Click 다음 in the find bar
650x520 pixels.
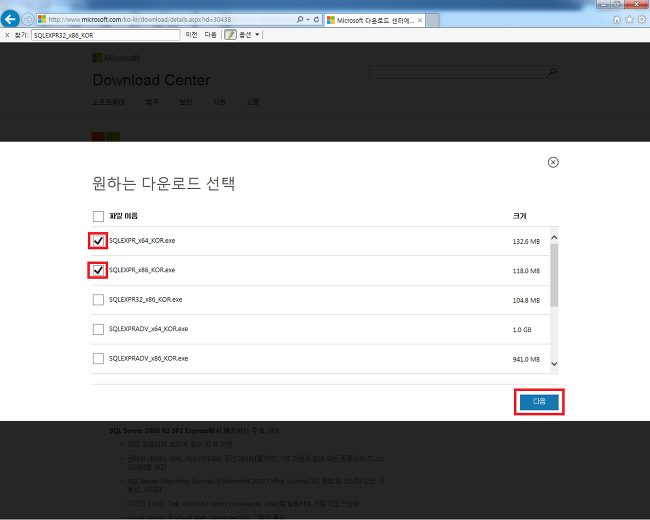[x=211, y=35]
